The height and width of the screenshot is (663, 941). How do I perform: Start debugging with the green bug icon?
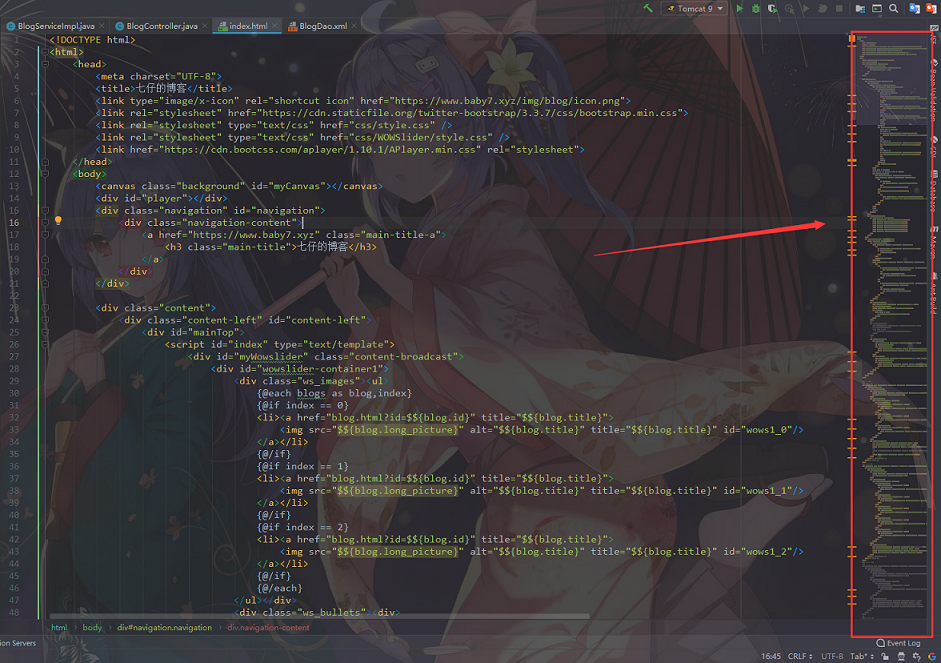pyautogui.click(x=756, y=8)
